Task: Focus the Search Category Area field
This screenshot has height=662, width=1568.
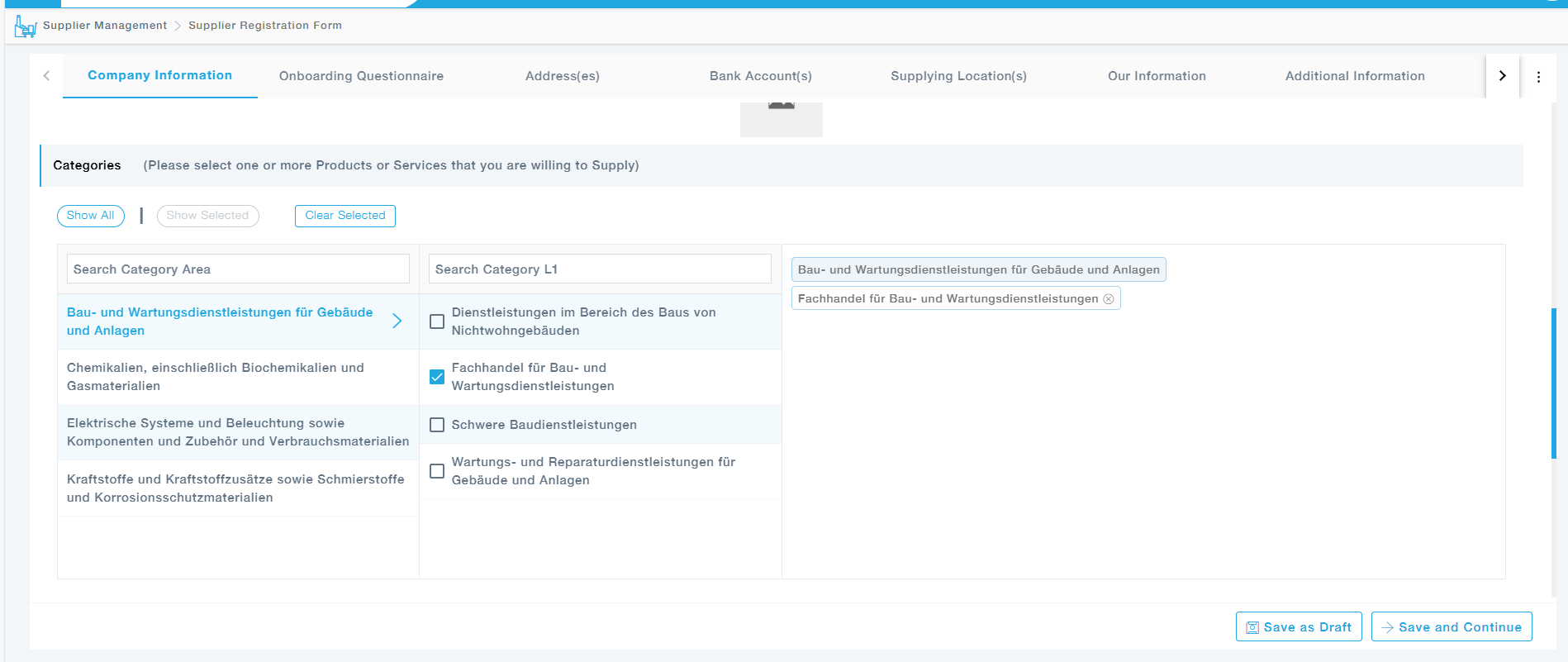Action: [238, 269]
